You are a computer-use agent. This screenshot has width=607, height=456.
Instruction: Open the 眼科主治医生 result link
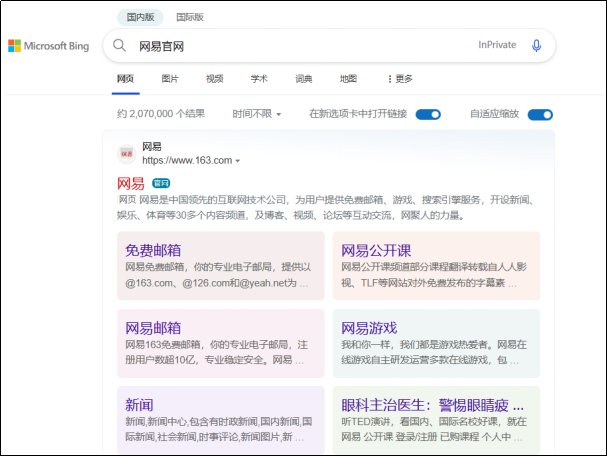432,405
